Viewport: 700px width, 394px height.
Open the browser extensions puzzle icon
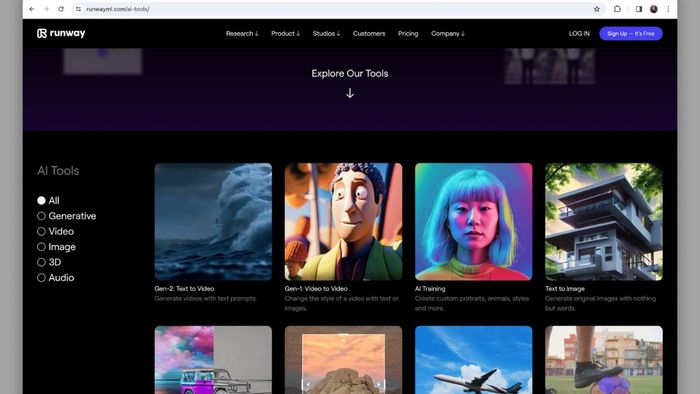point(617,9)
